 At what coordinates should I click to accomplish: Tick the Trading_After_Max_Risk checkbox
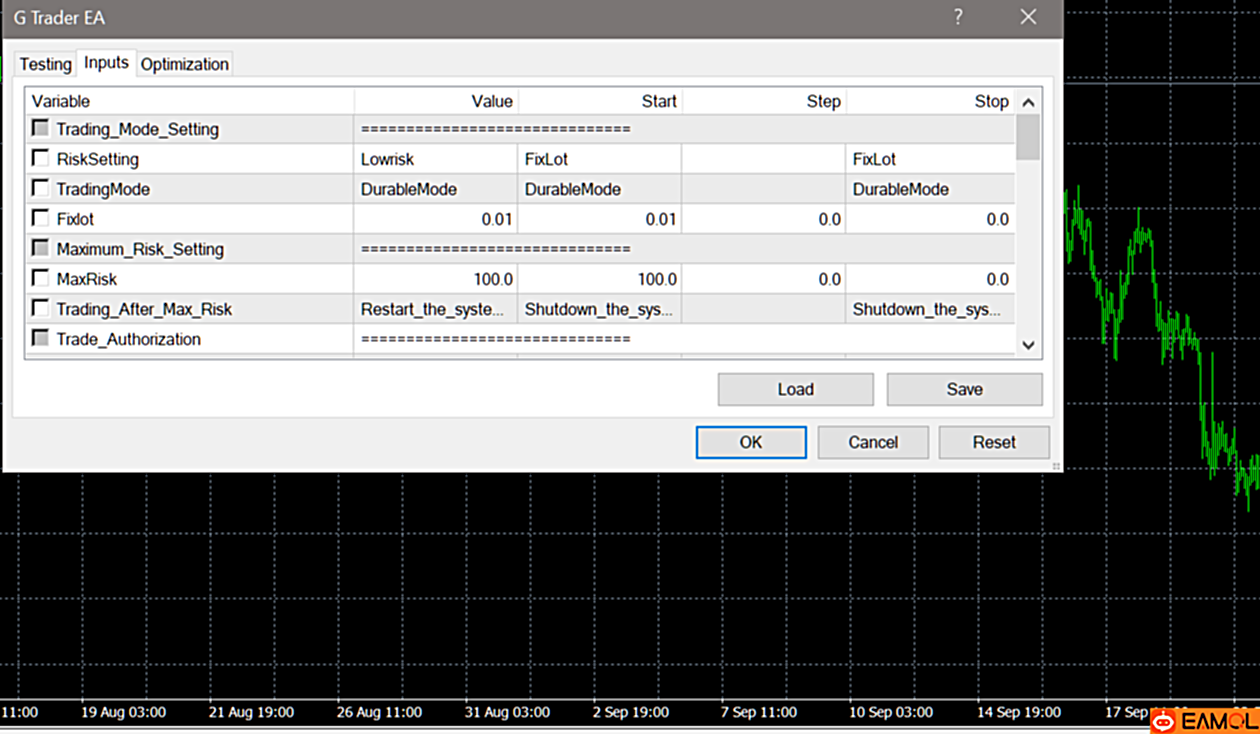[x=40, y=308]
